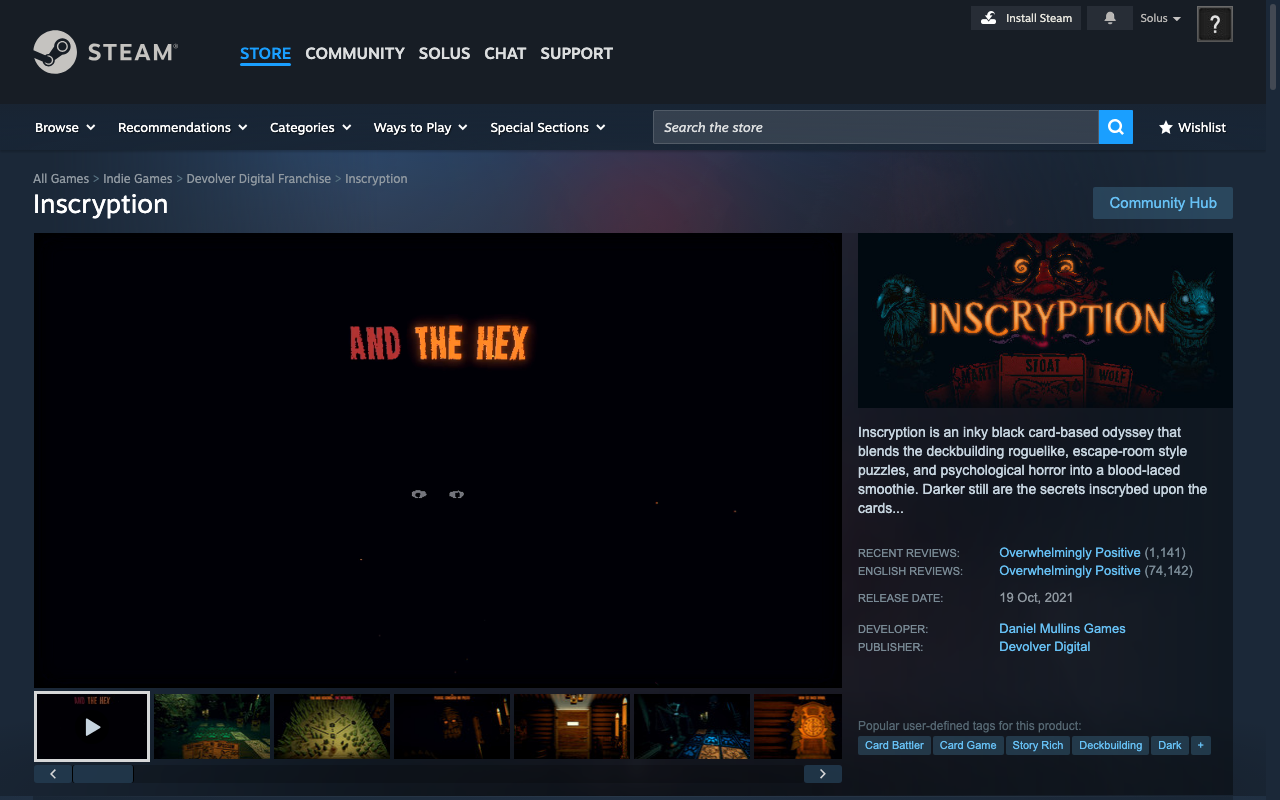Open the Solus account dropdown
Viewport: 1280px width, 800px height.
pyautogui.click(x=1160, y=17)
